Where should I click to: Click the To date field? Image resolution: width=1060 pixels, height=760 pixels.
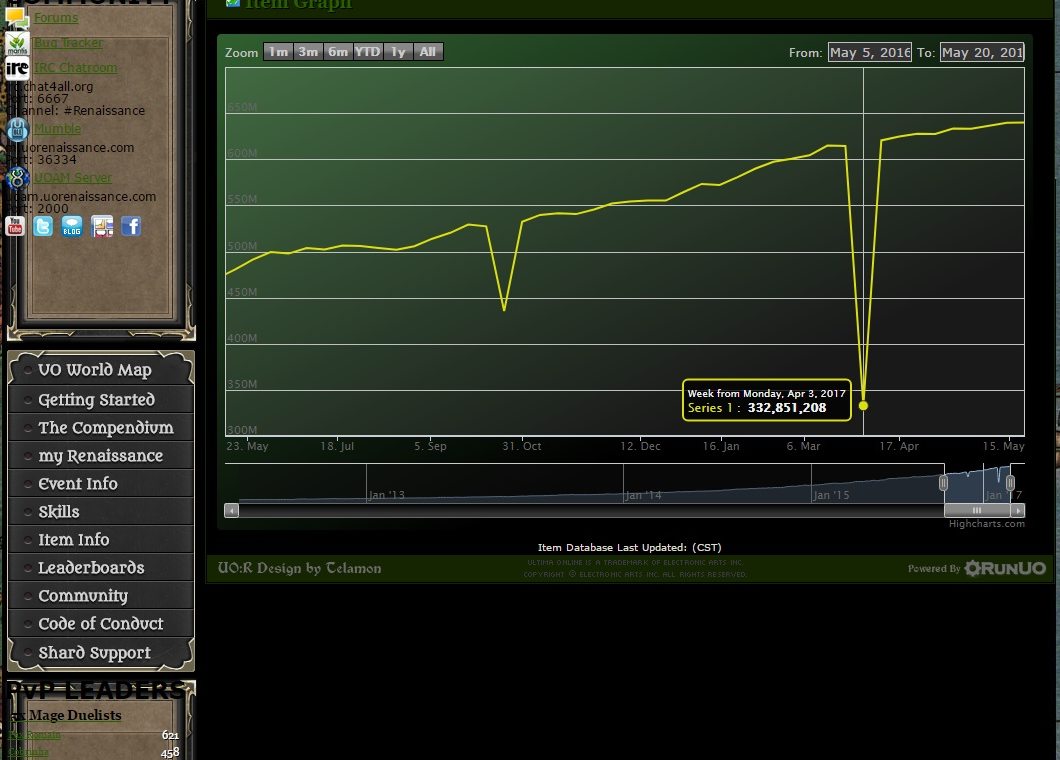coord(982,52)
